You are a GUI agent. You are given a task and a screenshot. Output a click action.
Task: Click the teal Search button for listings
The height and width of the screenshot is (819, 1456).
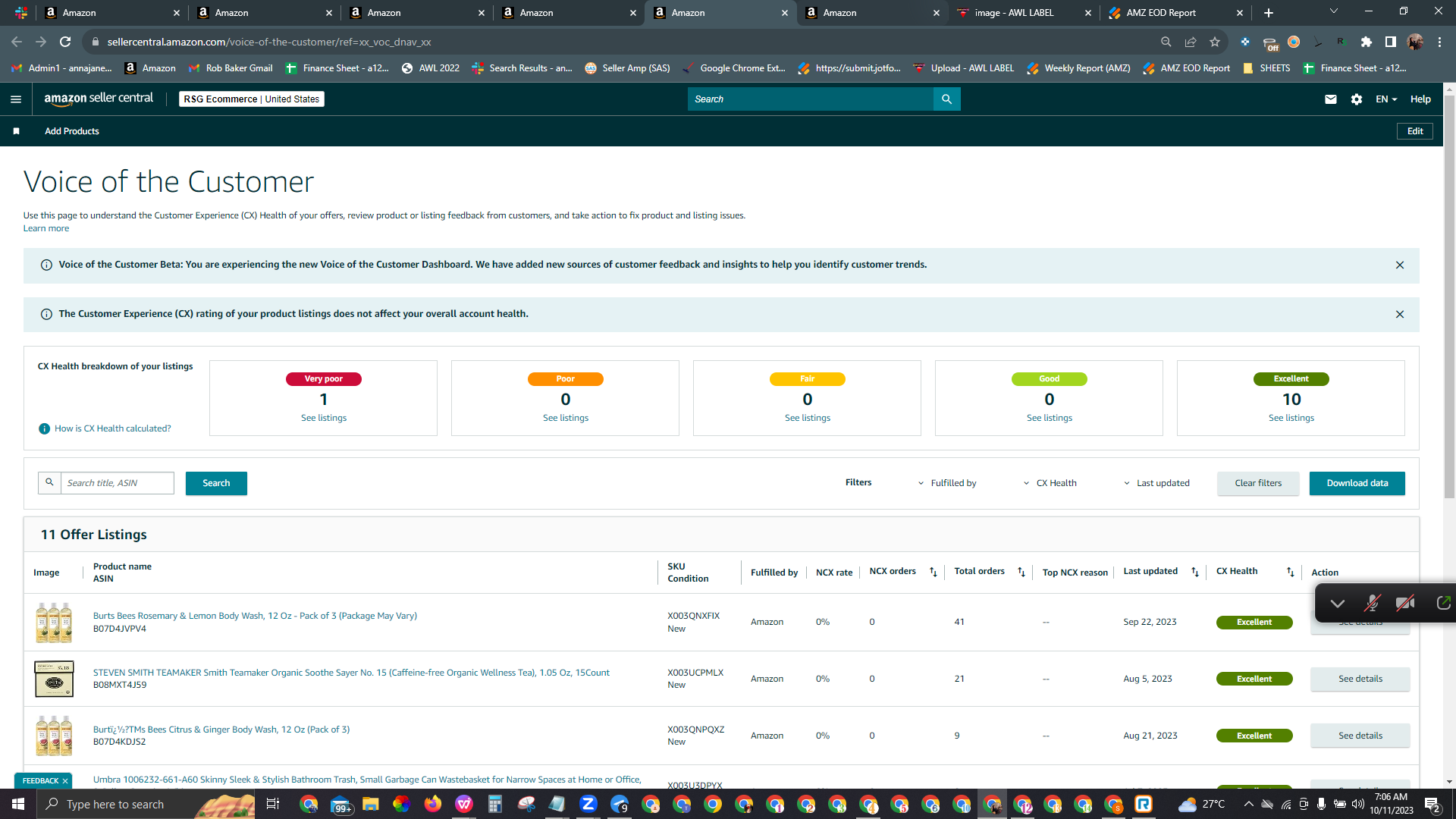coord(216,483)
